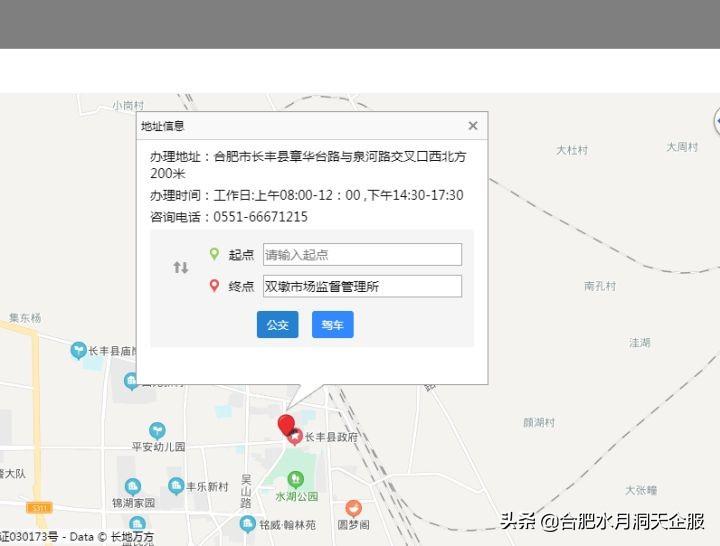
Task: Click the 铭威·翰林苑 map marker
Action: click(247, 524)
